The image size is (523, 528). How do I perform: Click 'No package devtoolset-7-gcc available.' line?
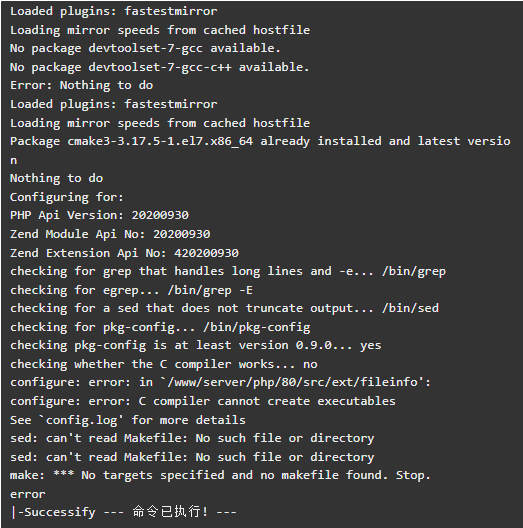point(145,49)
